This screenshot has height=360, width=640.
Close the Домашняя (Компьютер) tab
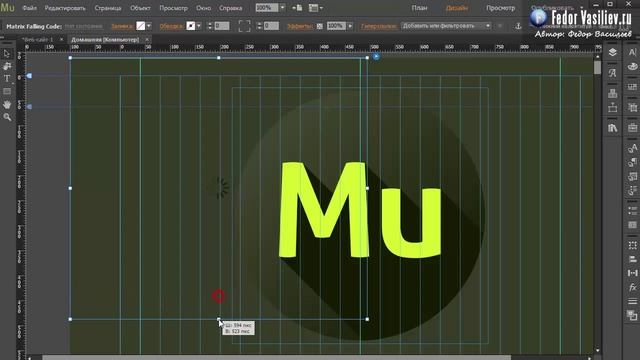coord(147,40)
